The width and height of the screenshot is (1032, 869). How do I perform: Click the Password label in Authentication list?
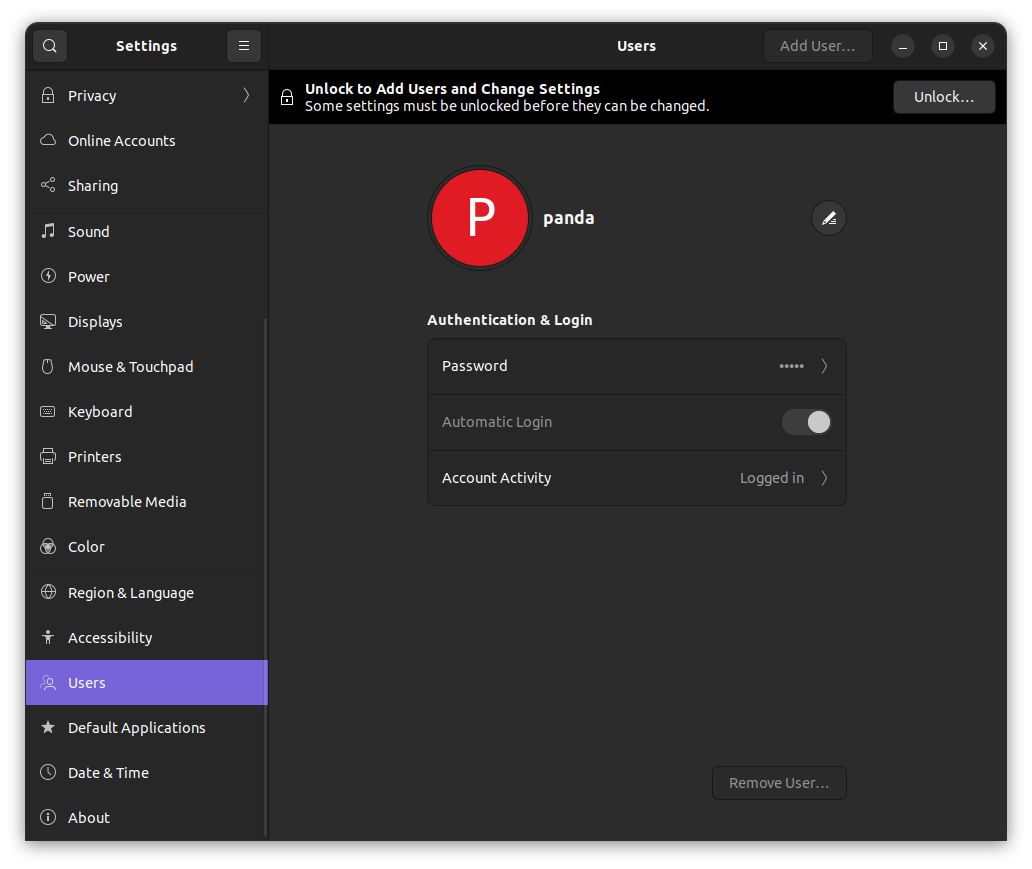pyautogui.click(x=475, y=366)
